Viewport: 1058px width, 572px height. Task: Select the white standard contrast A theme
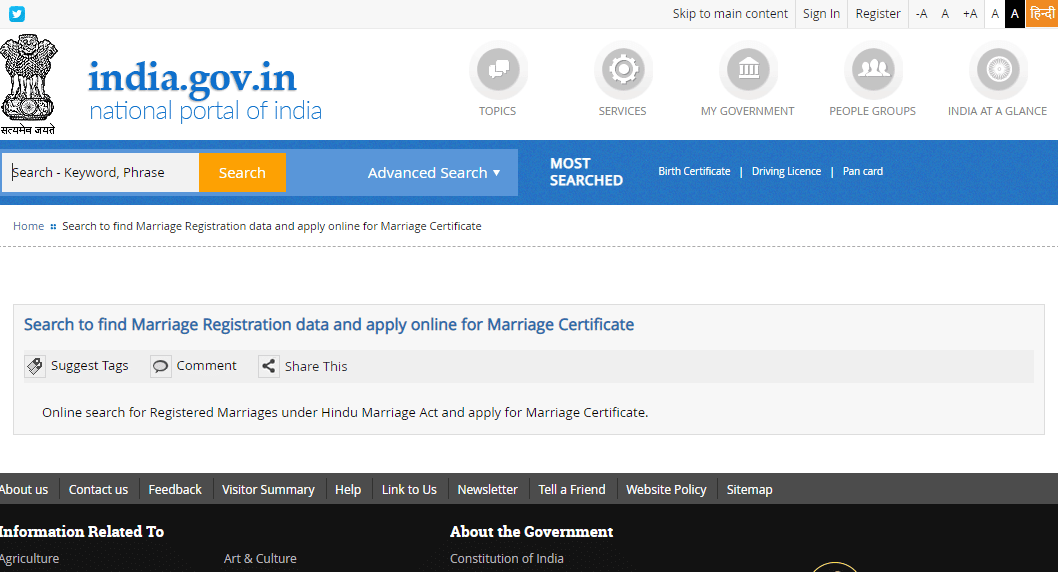pos(995,13)
